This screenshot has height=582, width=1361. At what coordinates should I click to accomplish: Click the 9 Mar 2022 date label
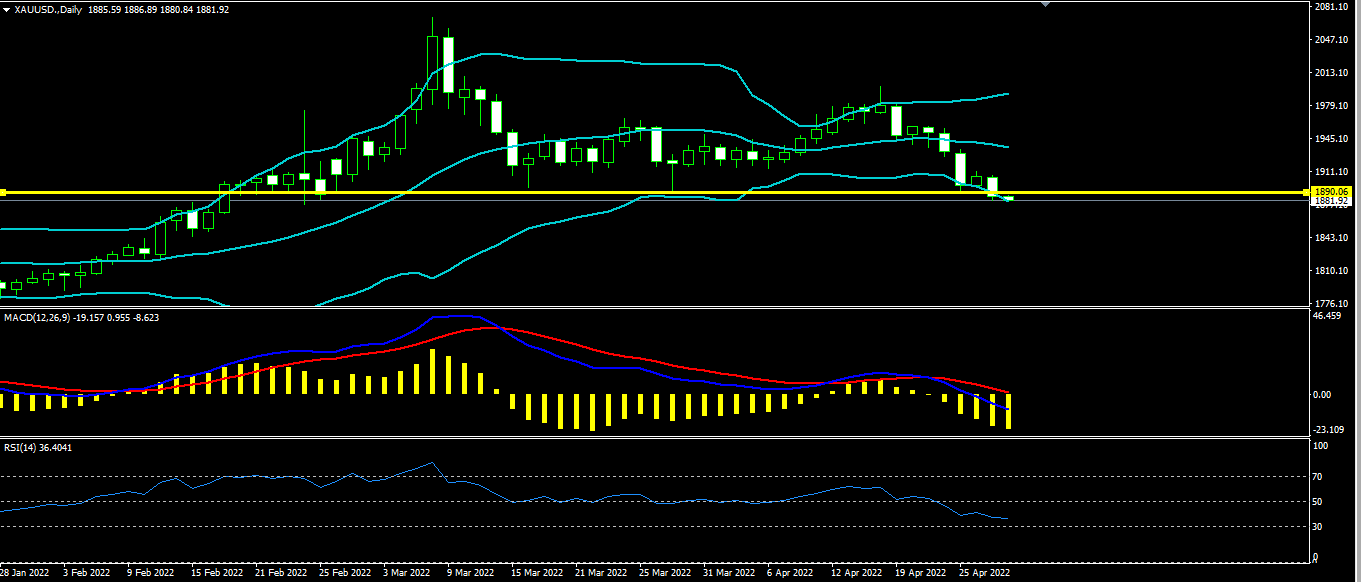point(471,573)
